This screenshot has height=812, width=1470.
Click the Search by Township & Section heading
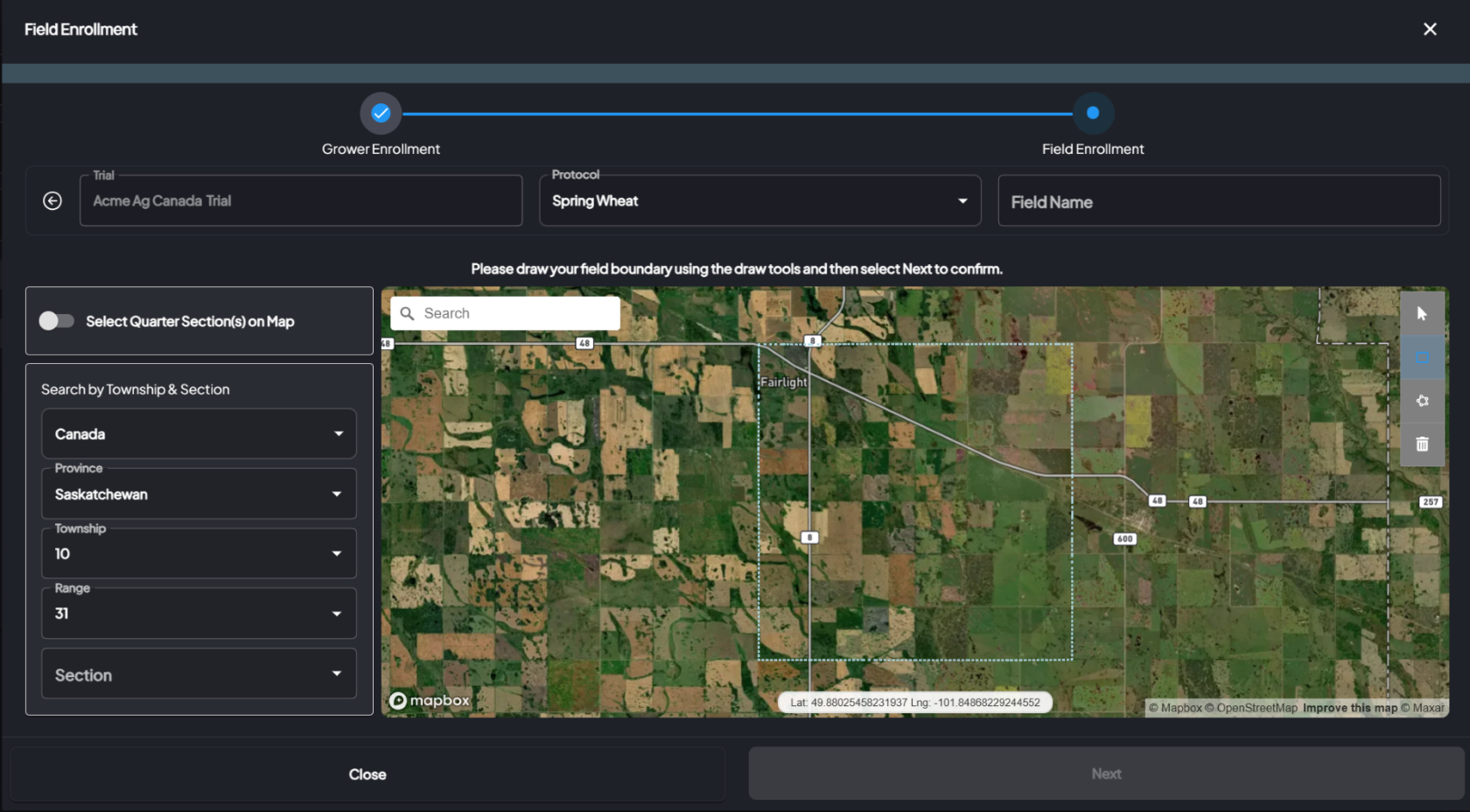pyautogui.click(x=136, y=389)
